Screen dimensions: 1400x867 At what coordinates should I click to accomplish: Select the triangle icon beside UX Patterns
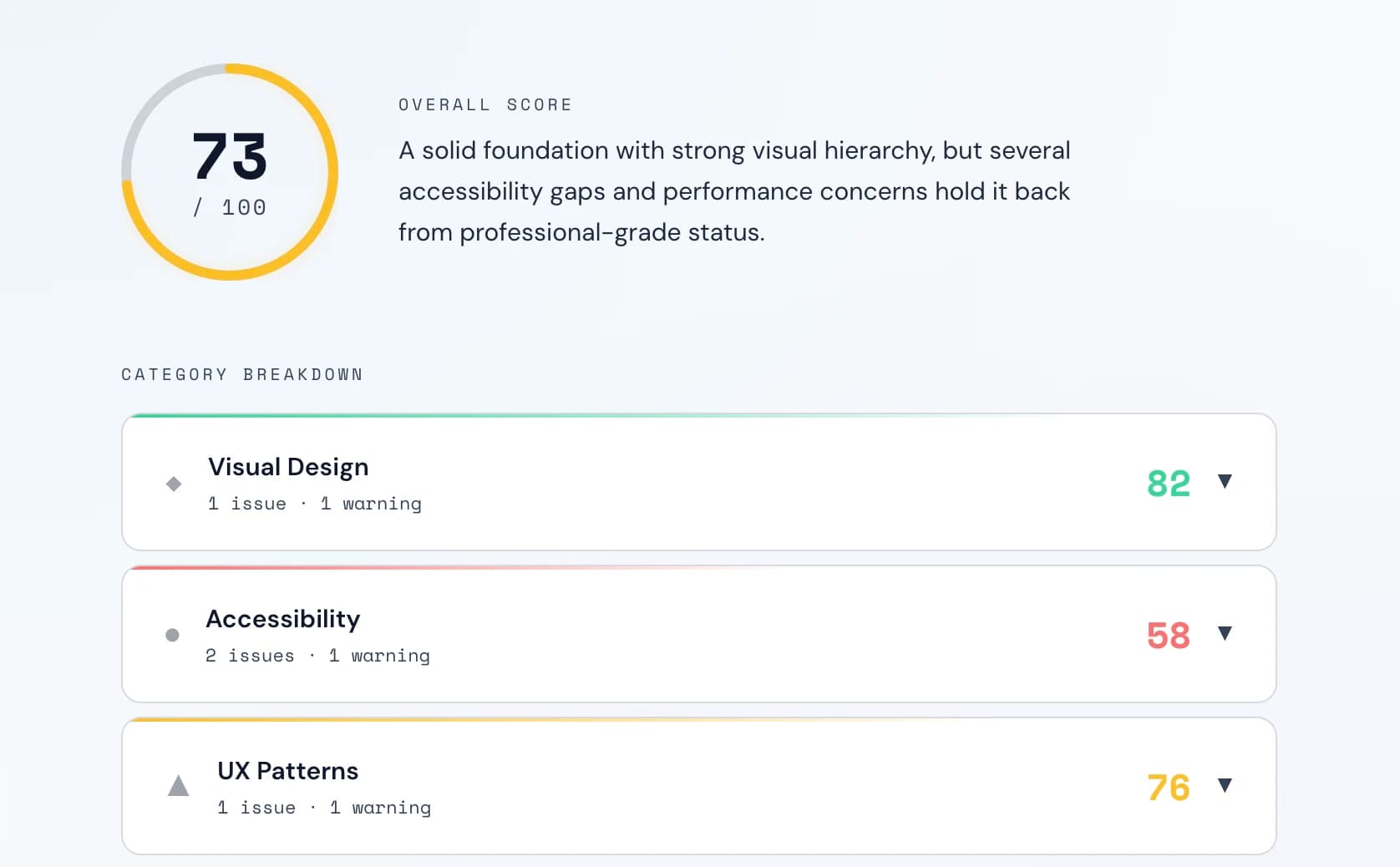pos(179,786)
